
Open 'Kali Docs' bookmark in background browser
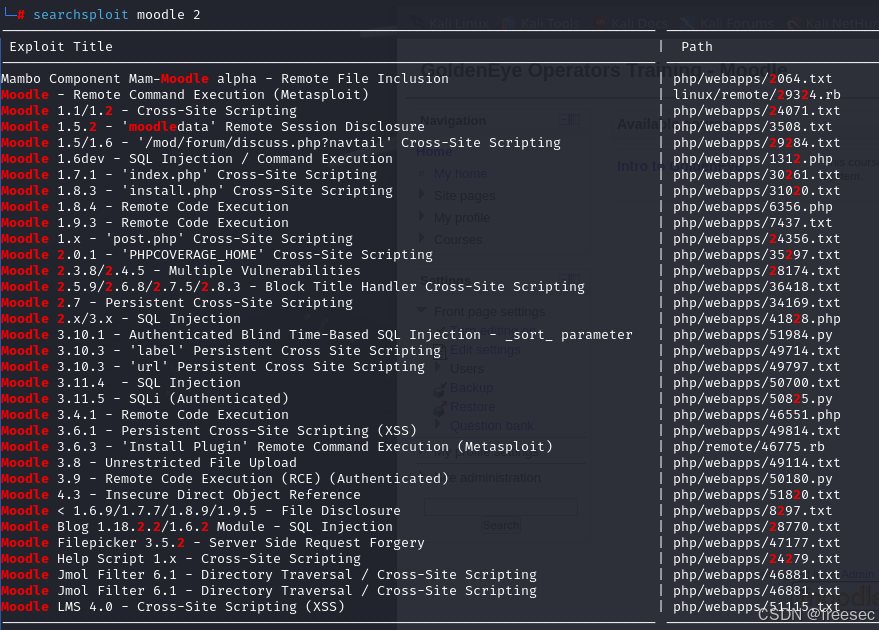(x=631, y=24)
